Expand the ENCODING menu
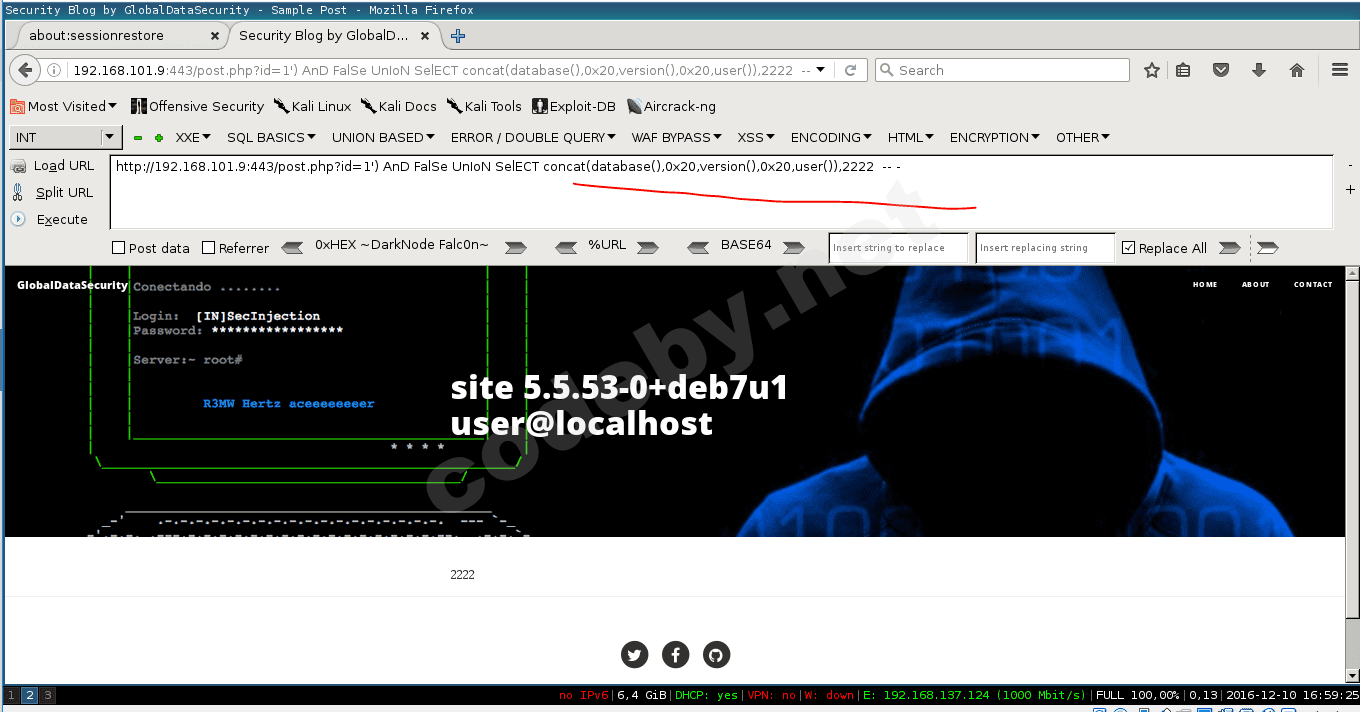 click(832, 138)
